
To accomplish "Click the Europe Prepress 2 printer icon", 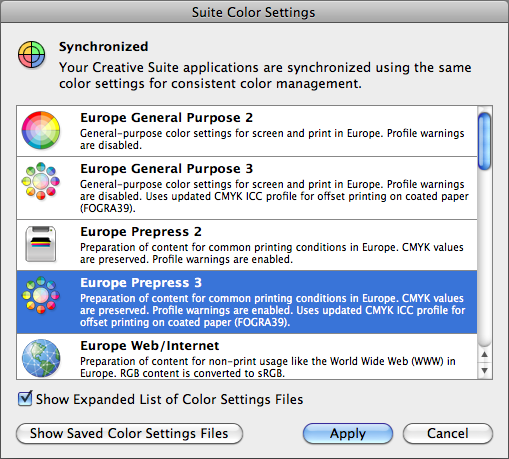I will coord(41,244).
